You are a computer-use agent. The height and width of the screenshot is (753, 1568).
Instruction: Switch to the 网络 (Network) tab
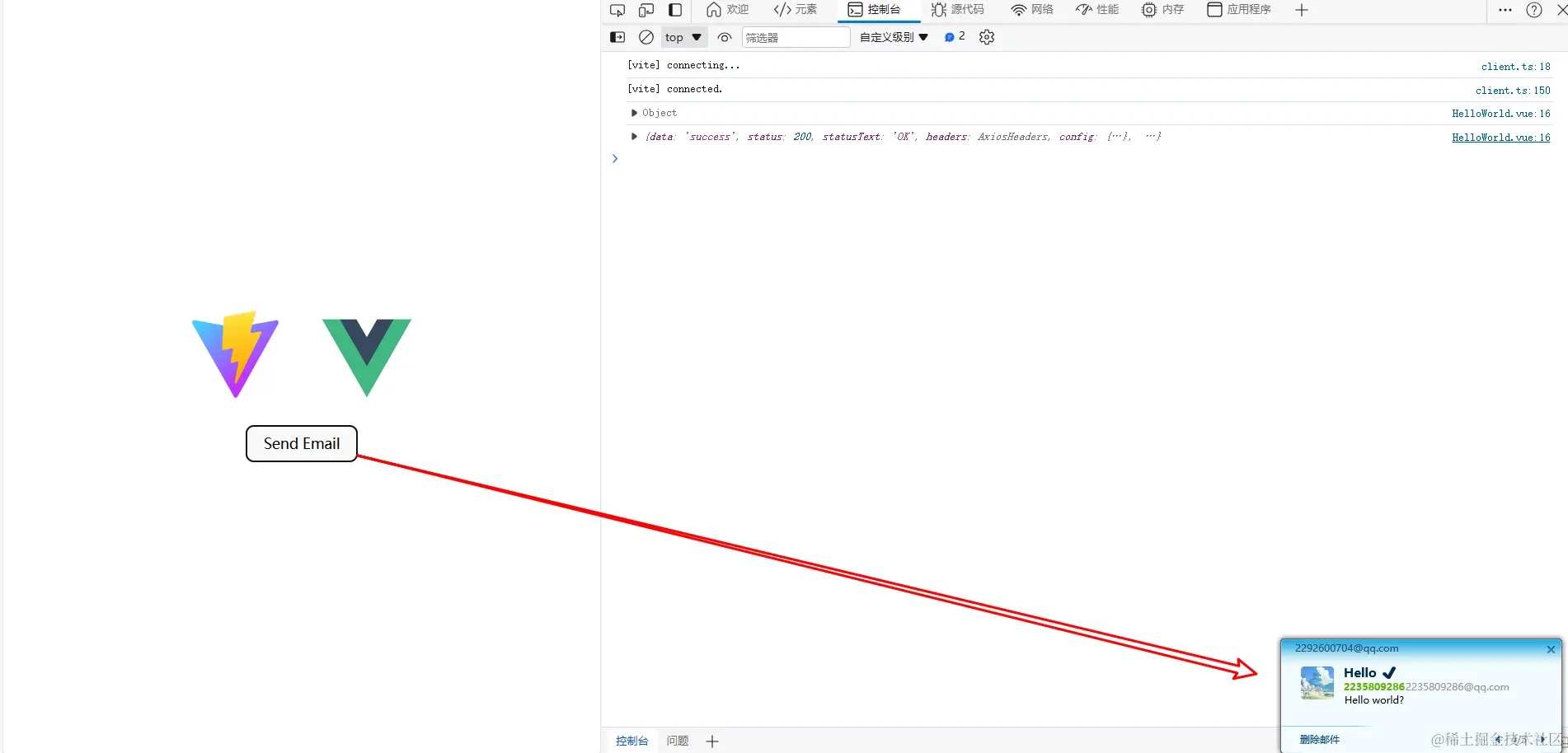coord(1032,10)
